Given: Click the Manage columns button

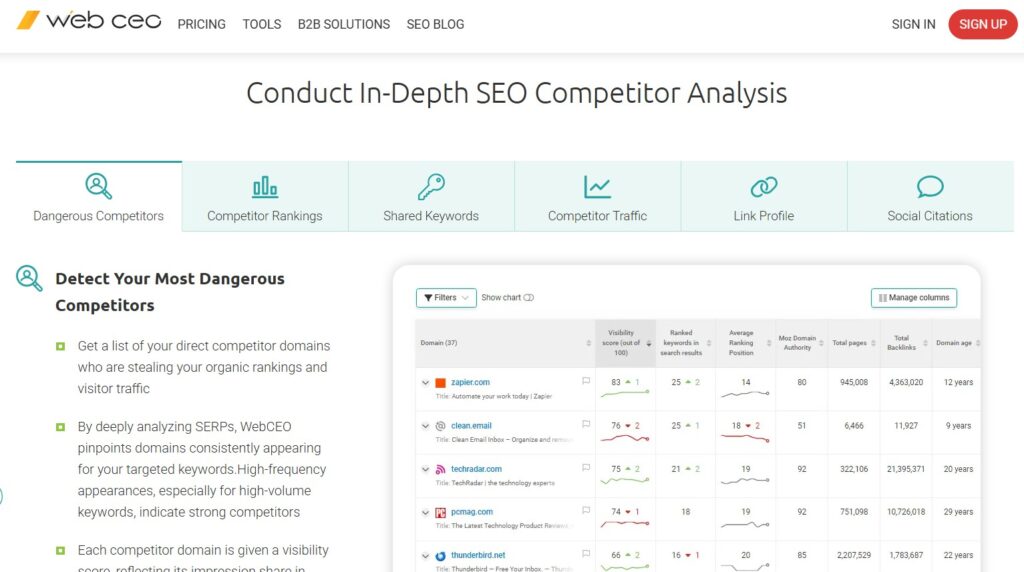Looking at the screenshot, I should pyautogui.click(x=913, y=297).
